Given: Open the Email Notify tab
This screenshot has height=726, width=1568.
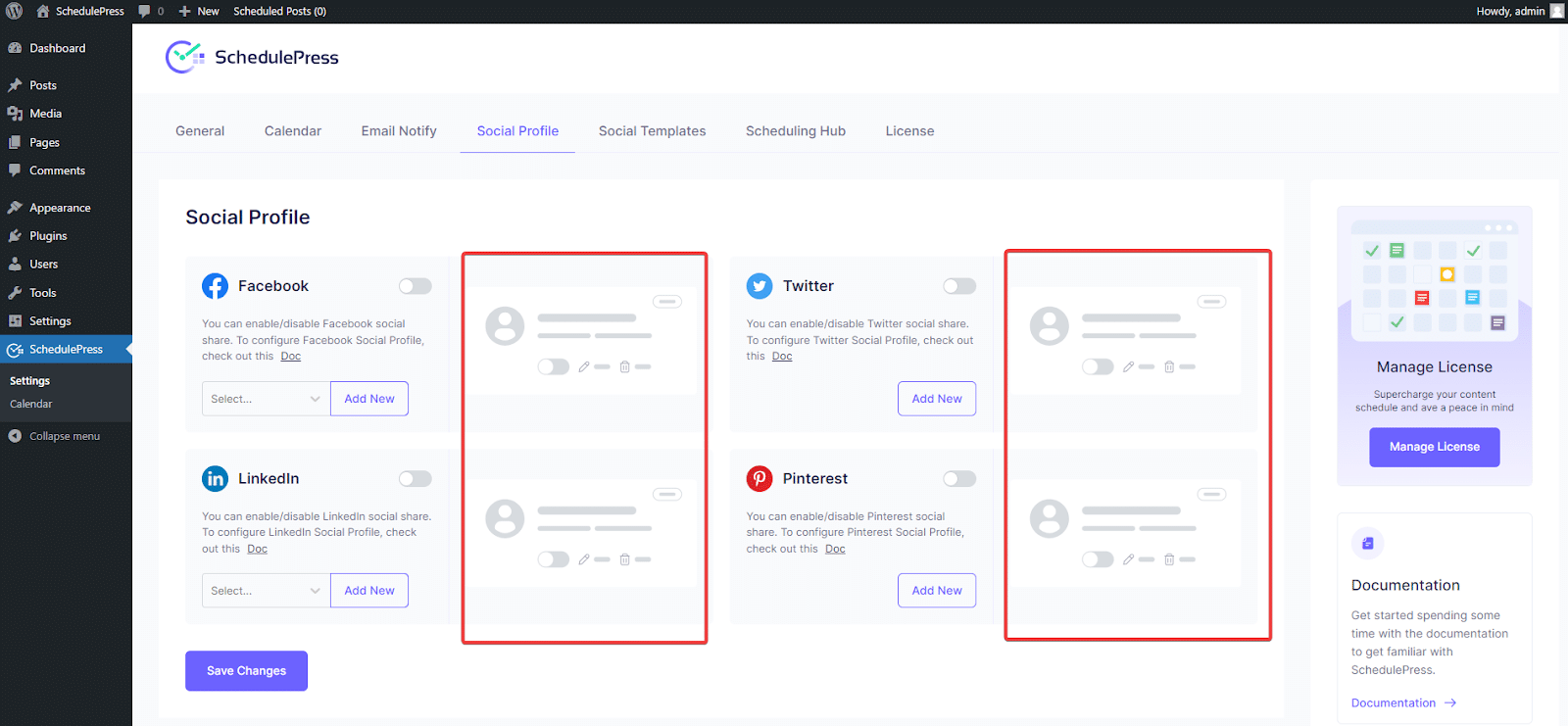Looking at the screenshot, I should click(x=399, y=130).
